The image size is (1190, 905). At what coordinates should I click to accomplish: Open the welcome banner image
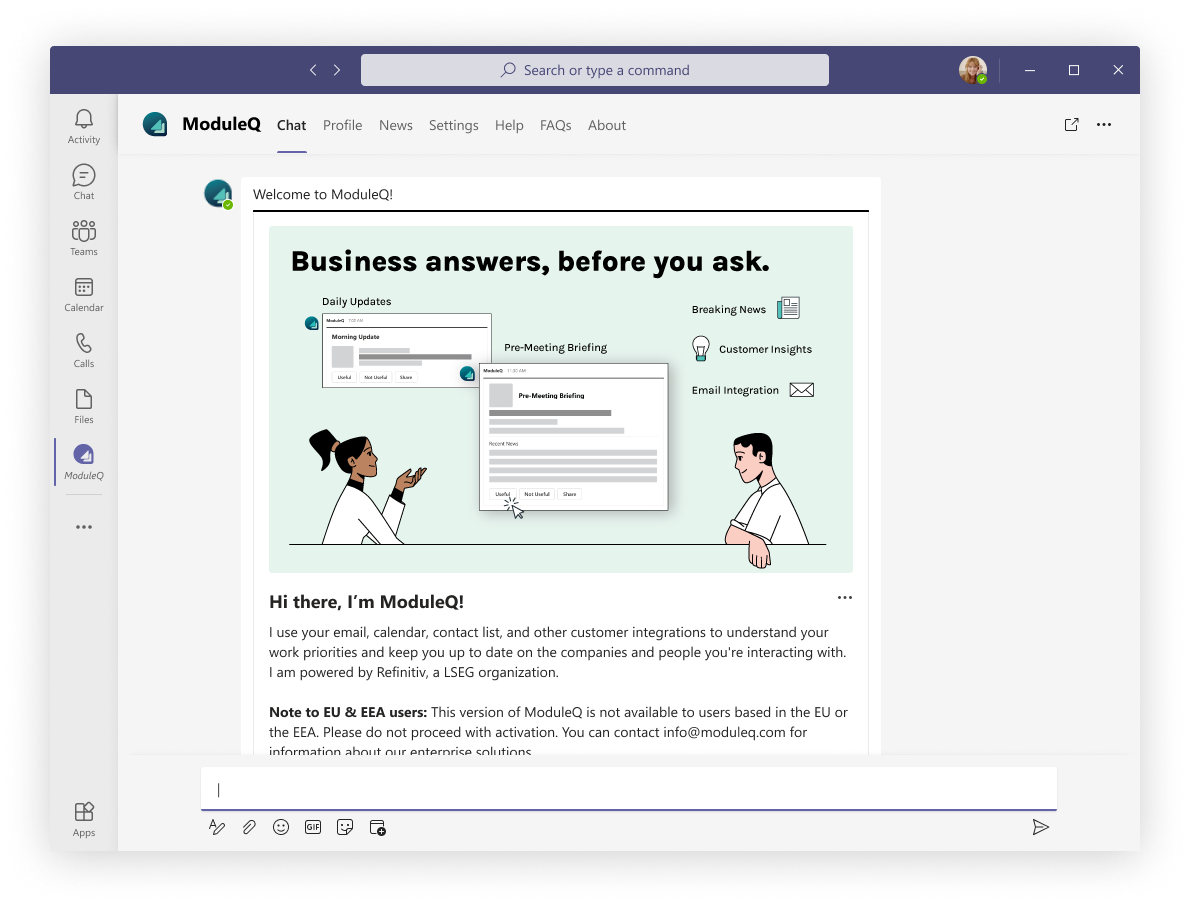(561, 399)
